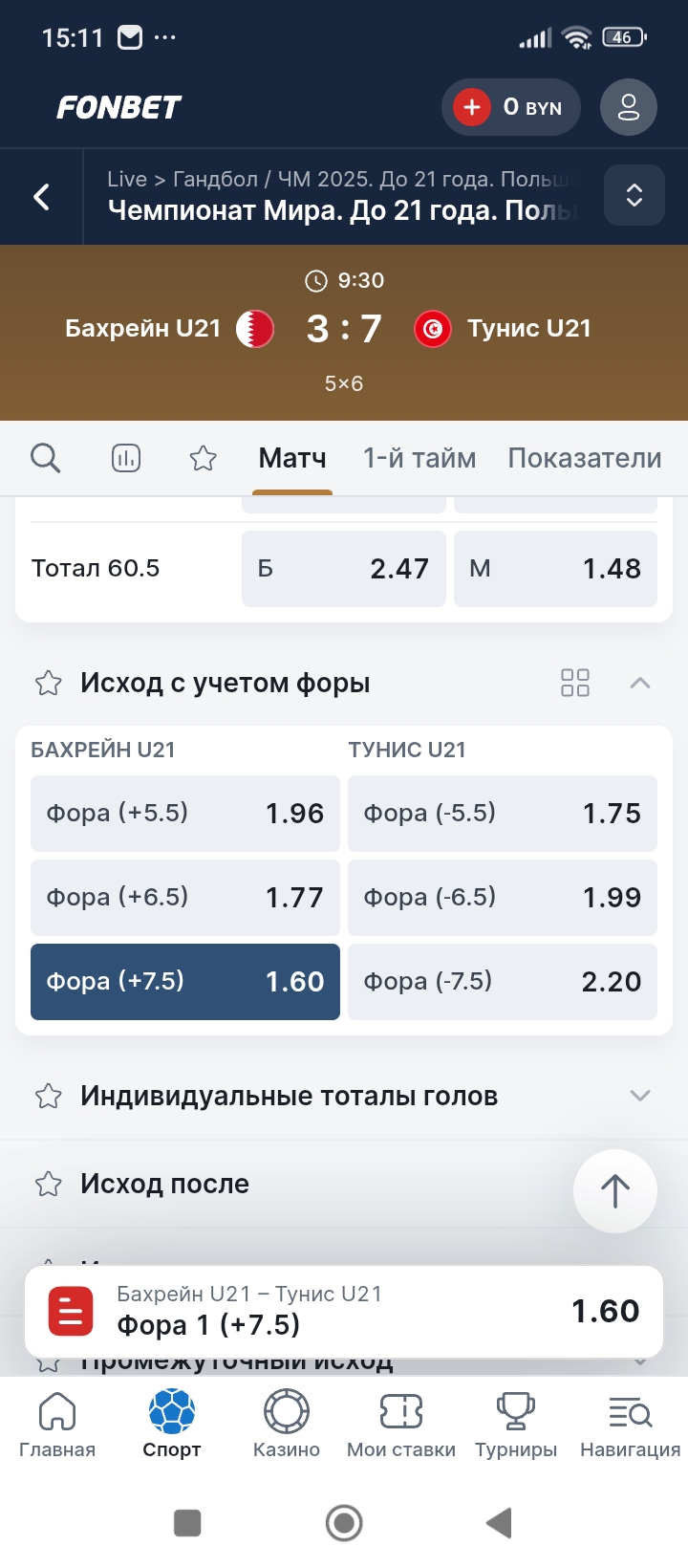This screenshot has height=1568, width=688.
Task: Add the match to favorites via the star
Action: [203, 459]
